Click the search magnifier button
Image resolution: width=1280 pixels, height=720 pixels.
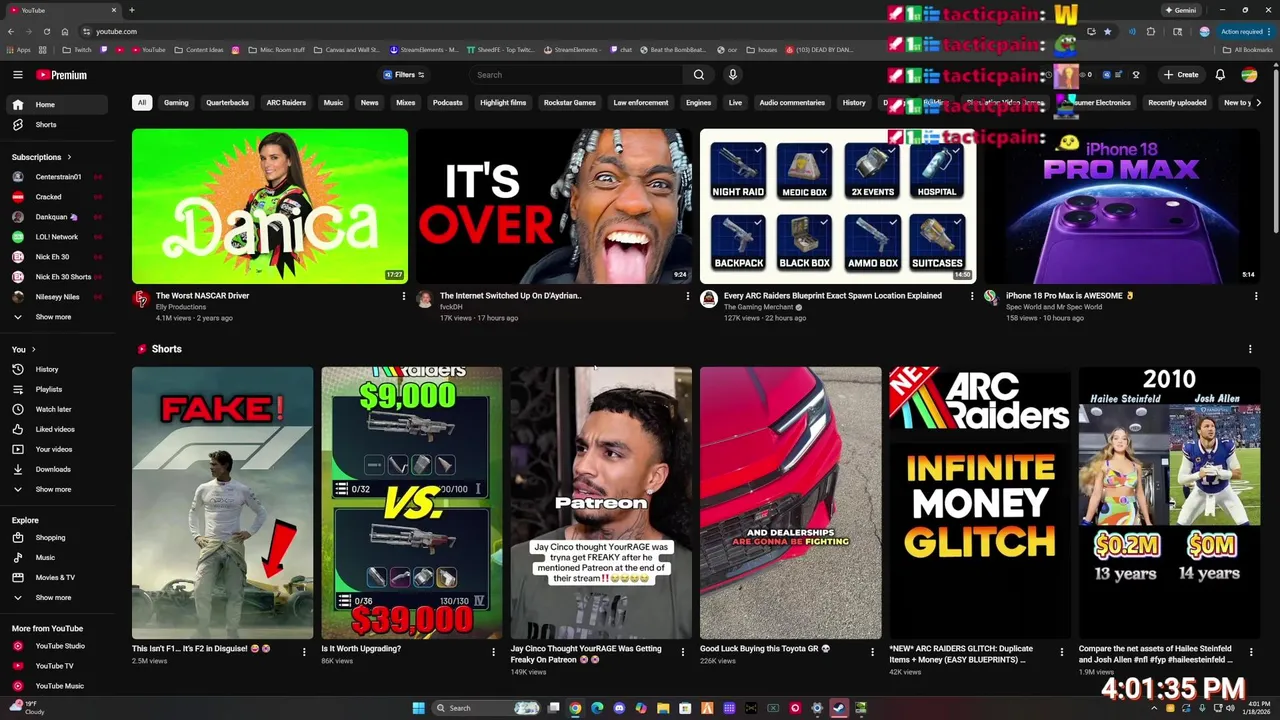(699, 75)
